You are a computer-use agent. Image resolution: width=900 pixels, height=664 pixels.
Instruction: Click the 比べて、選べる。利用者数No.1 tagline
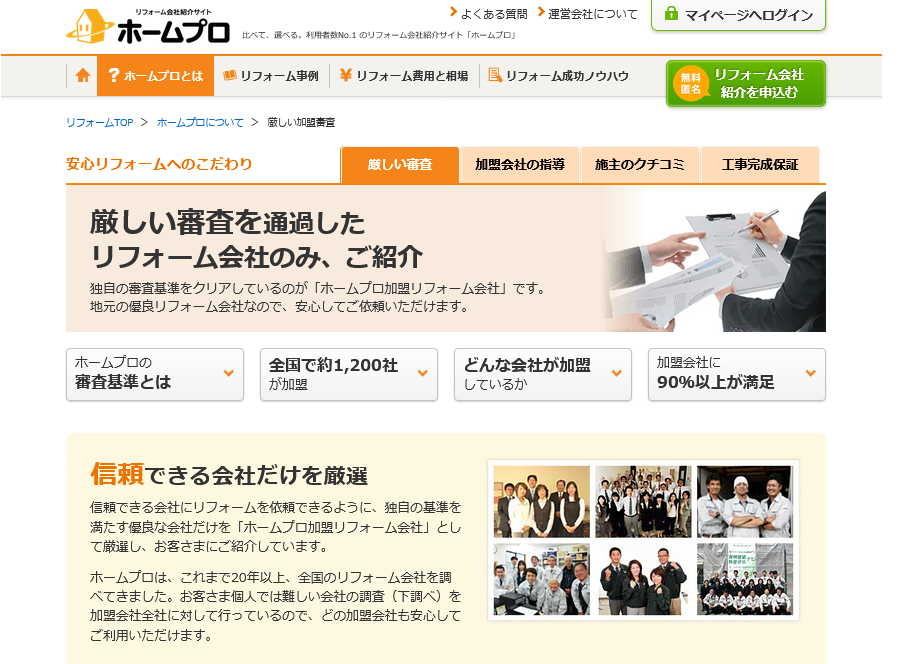pos(379,35)
